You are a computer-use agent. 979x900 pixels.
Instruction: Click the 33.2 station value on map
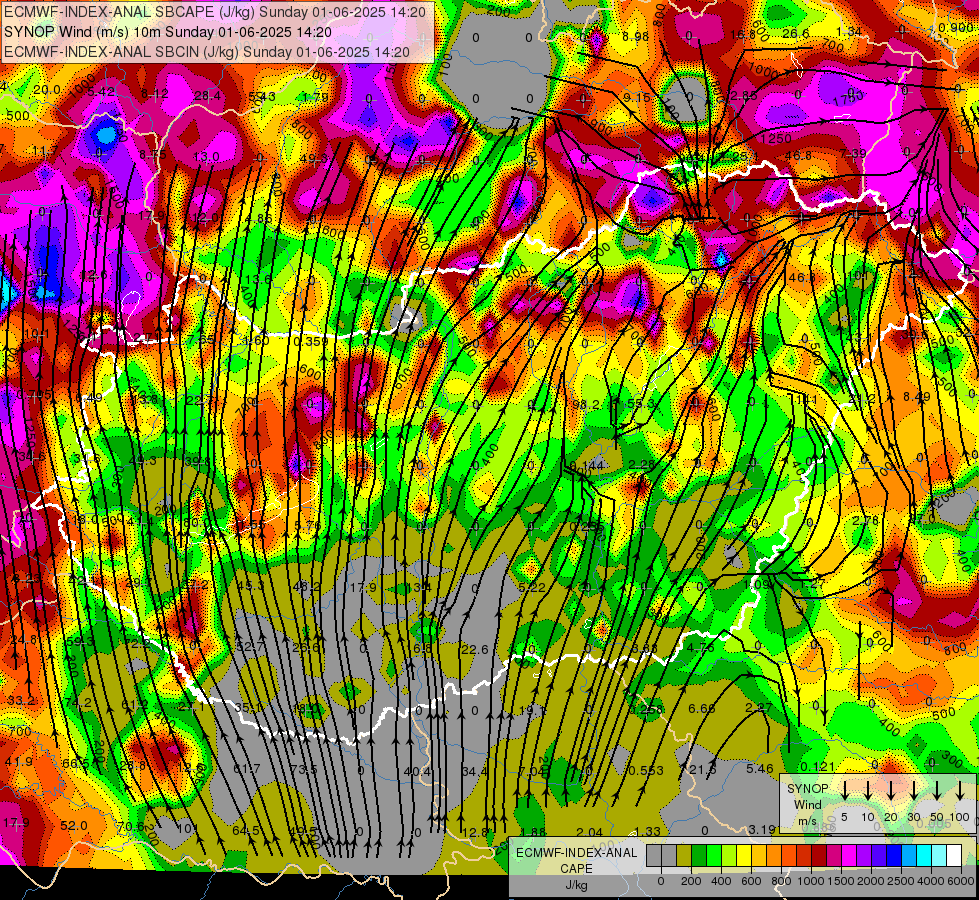[x=21, y=701]
